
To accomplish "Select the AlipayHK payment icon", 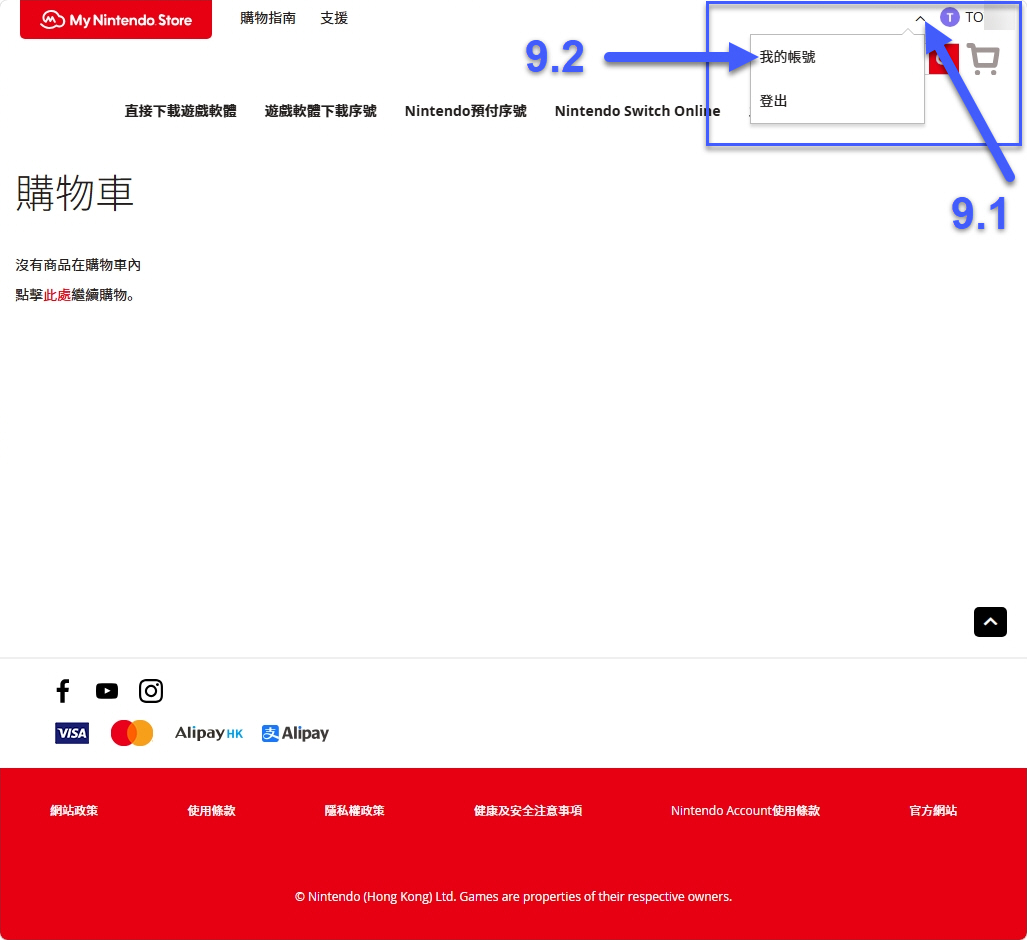I will pos(208,733).
